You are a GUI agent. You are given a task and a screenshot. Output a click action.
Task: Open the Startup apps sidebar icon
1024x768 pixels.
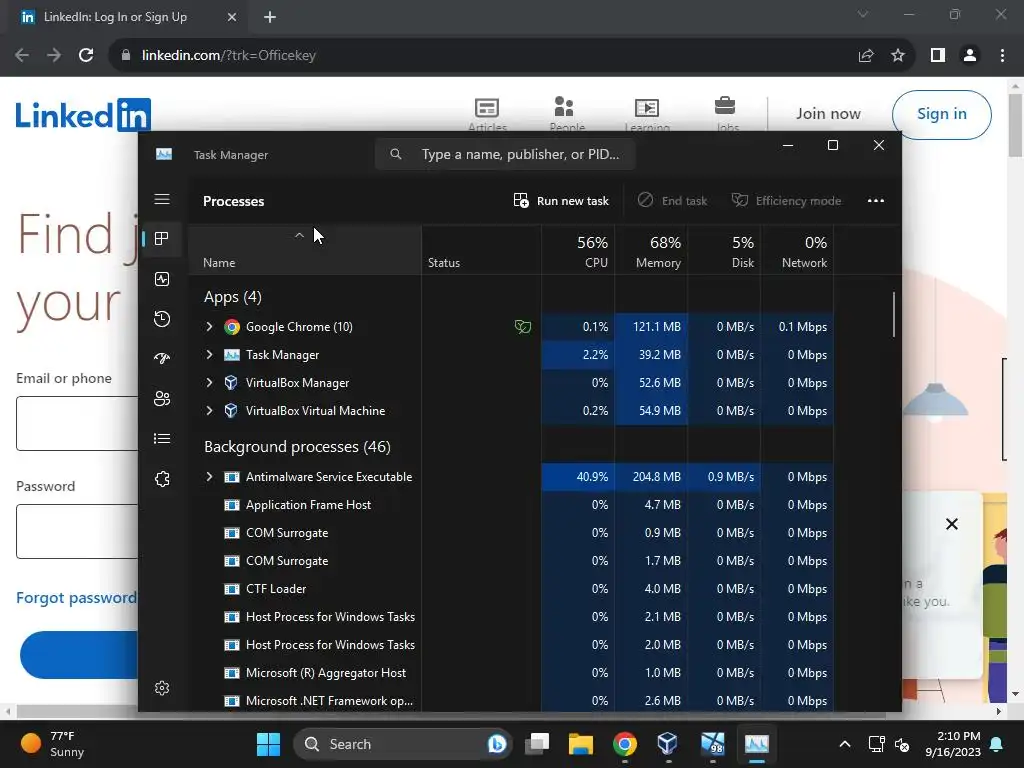(162, 358)
